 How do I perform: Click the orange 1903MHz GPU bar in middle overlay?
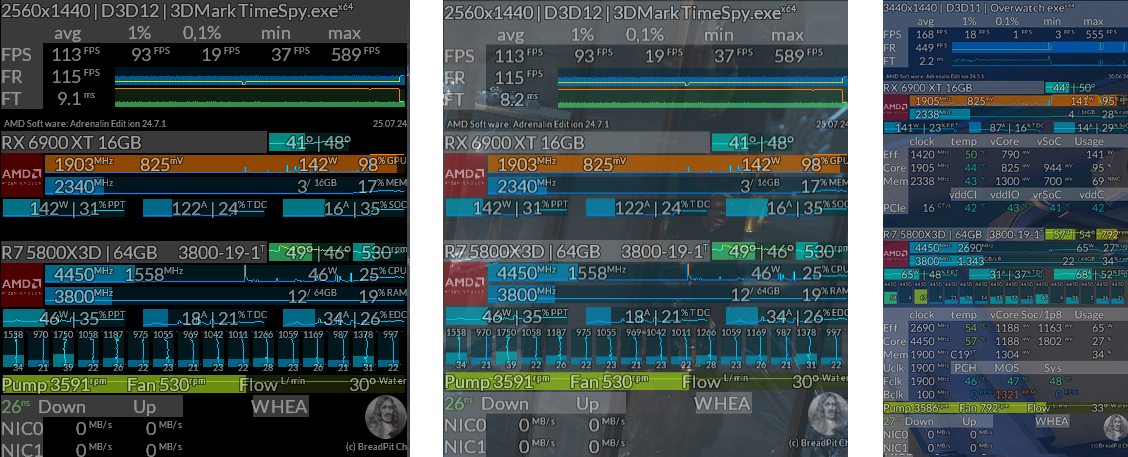tap(668, 164)
